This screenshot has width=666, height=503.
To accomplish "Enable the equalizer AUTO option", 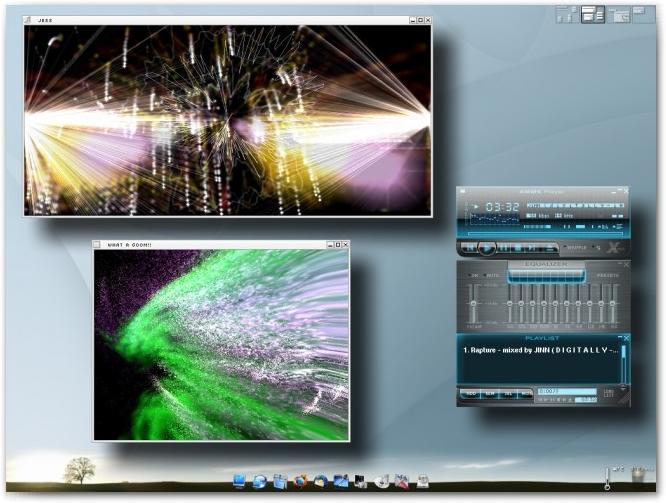I will pos(493,276).
